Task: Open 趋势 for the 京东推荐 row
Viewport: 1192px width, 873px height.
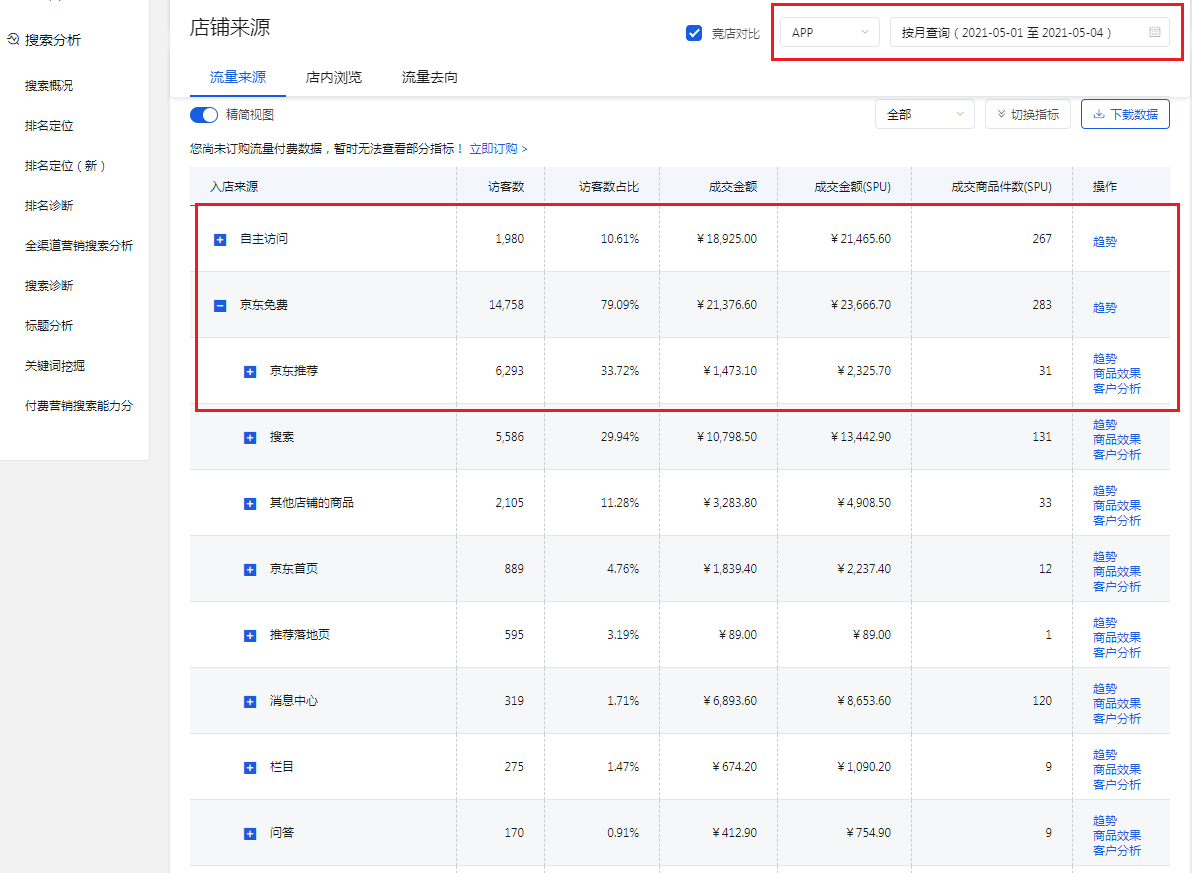Action: [x=1105, y=359]
